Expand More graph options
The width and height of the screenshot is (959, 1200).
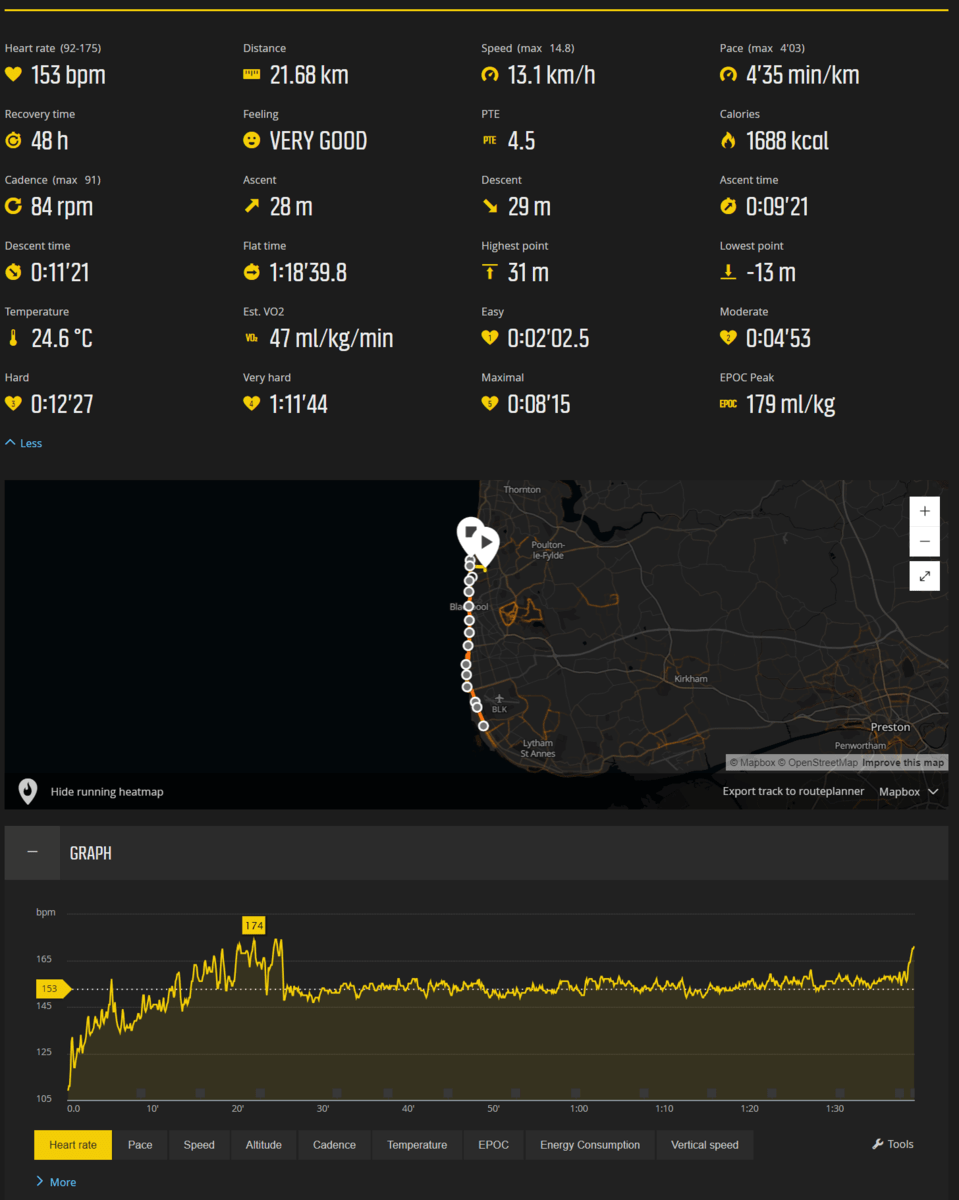(x=55, y=1182)
